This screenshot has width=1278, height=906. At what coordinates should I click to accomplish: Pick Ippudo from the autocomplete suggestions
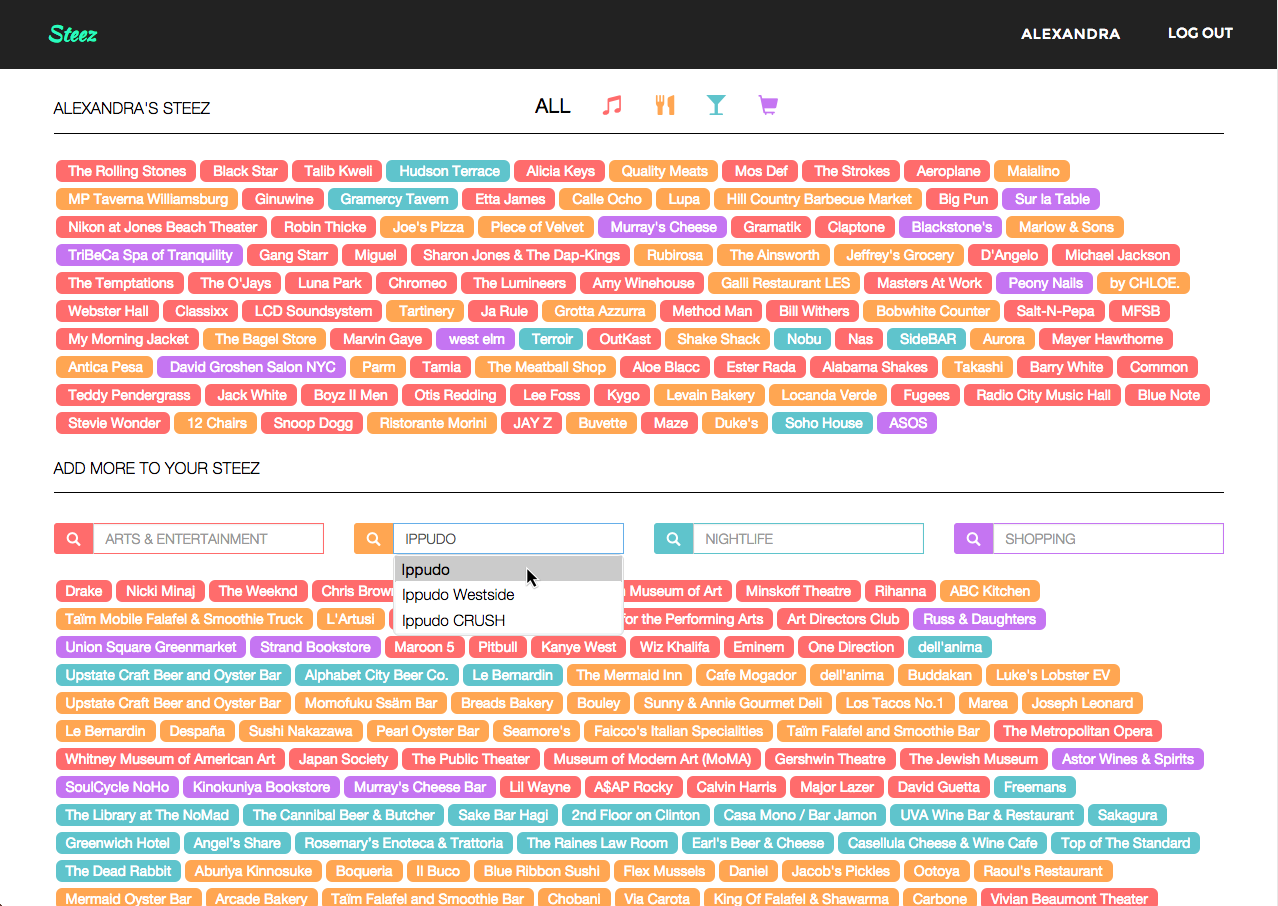point(508,570)
